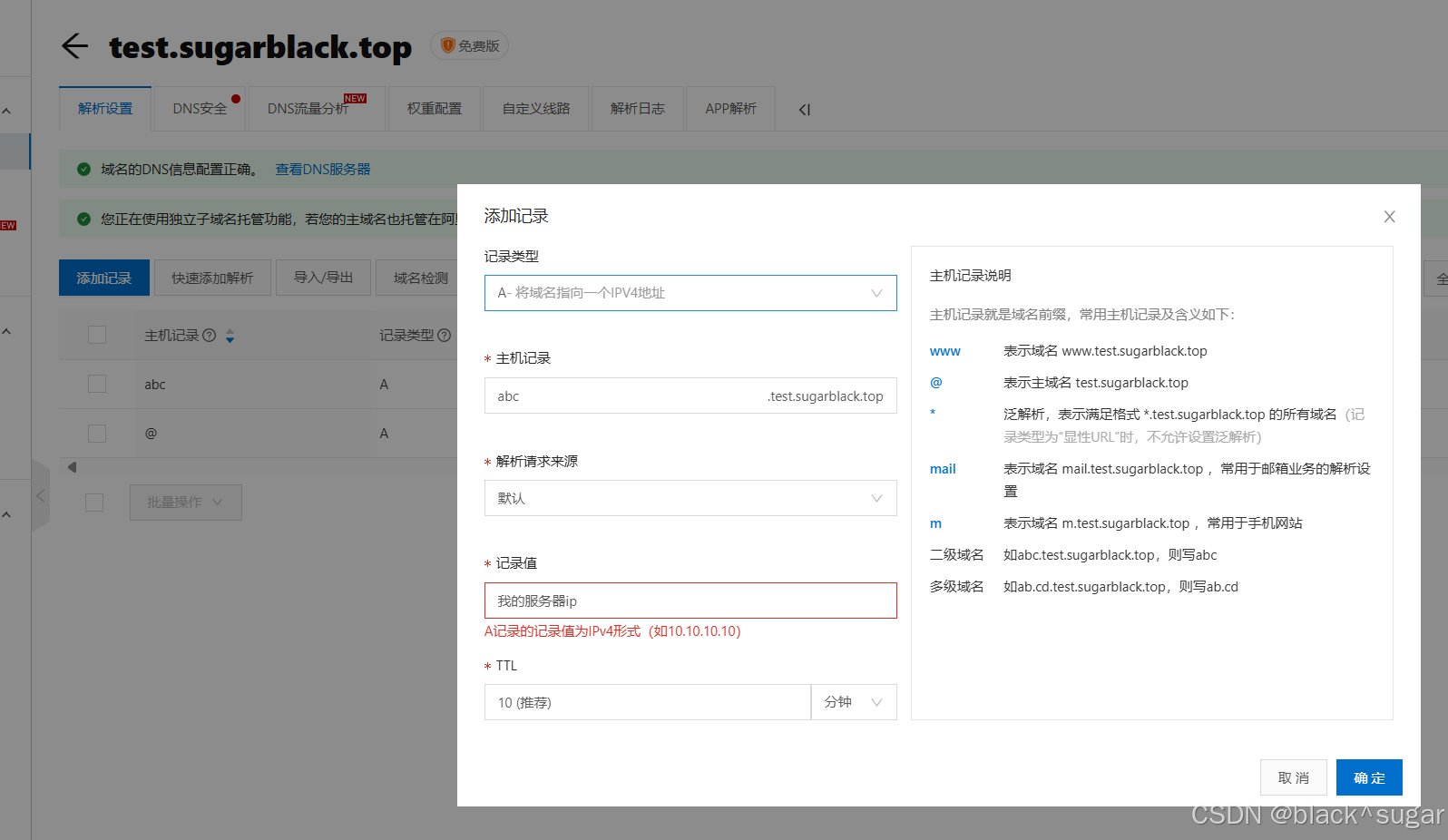
Task: Open the APP解析 tab
Action: pyautogui.click(x=731, y=109)
